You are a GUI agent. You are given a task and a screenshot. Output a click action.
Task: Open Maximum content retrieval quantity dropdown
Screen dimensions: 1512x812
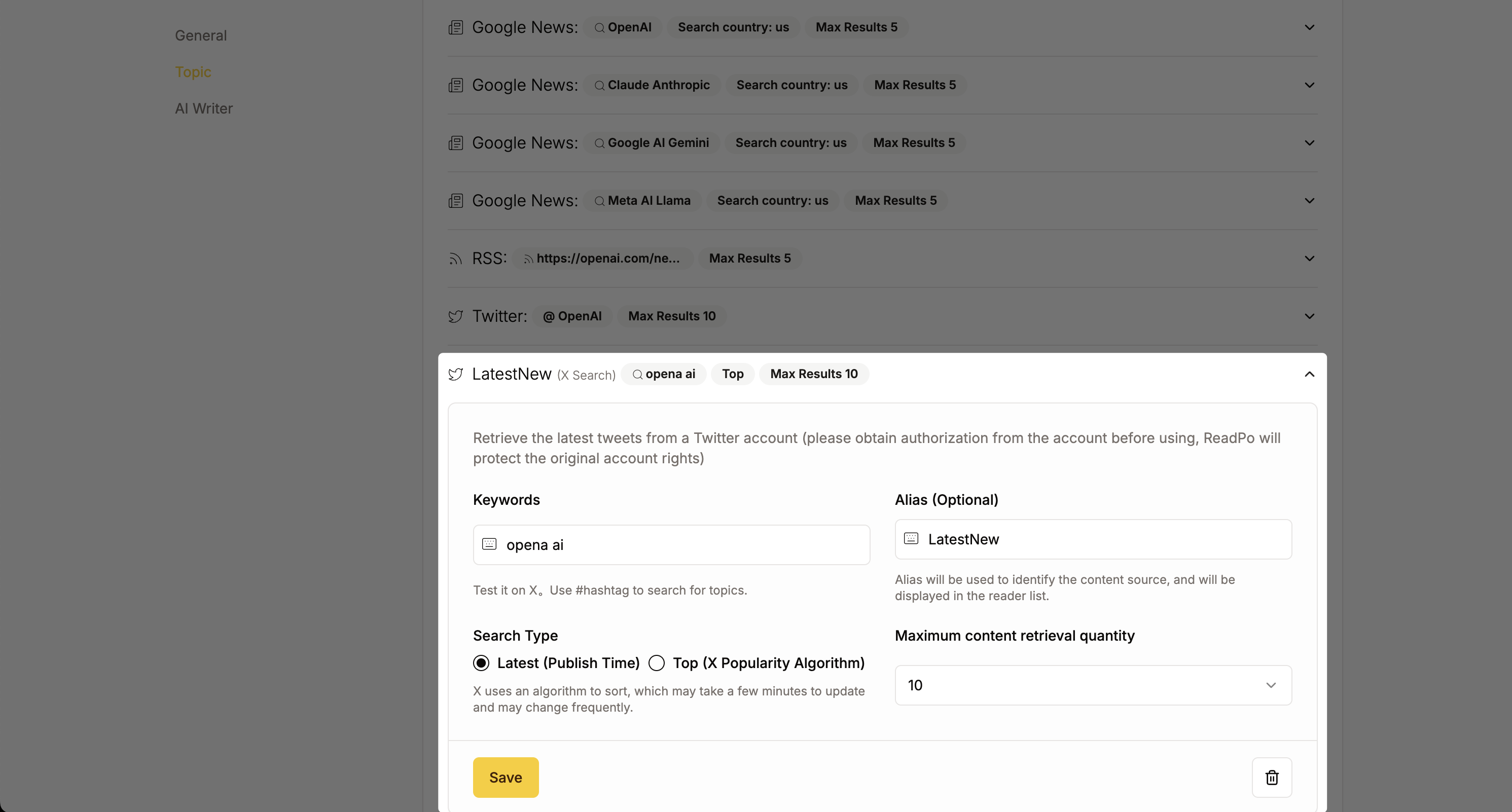pos(1093,685)
